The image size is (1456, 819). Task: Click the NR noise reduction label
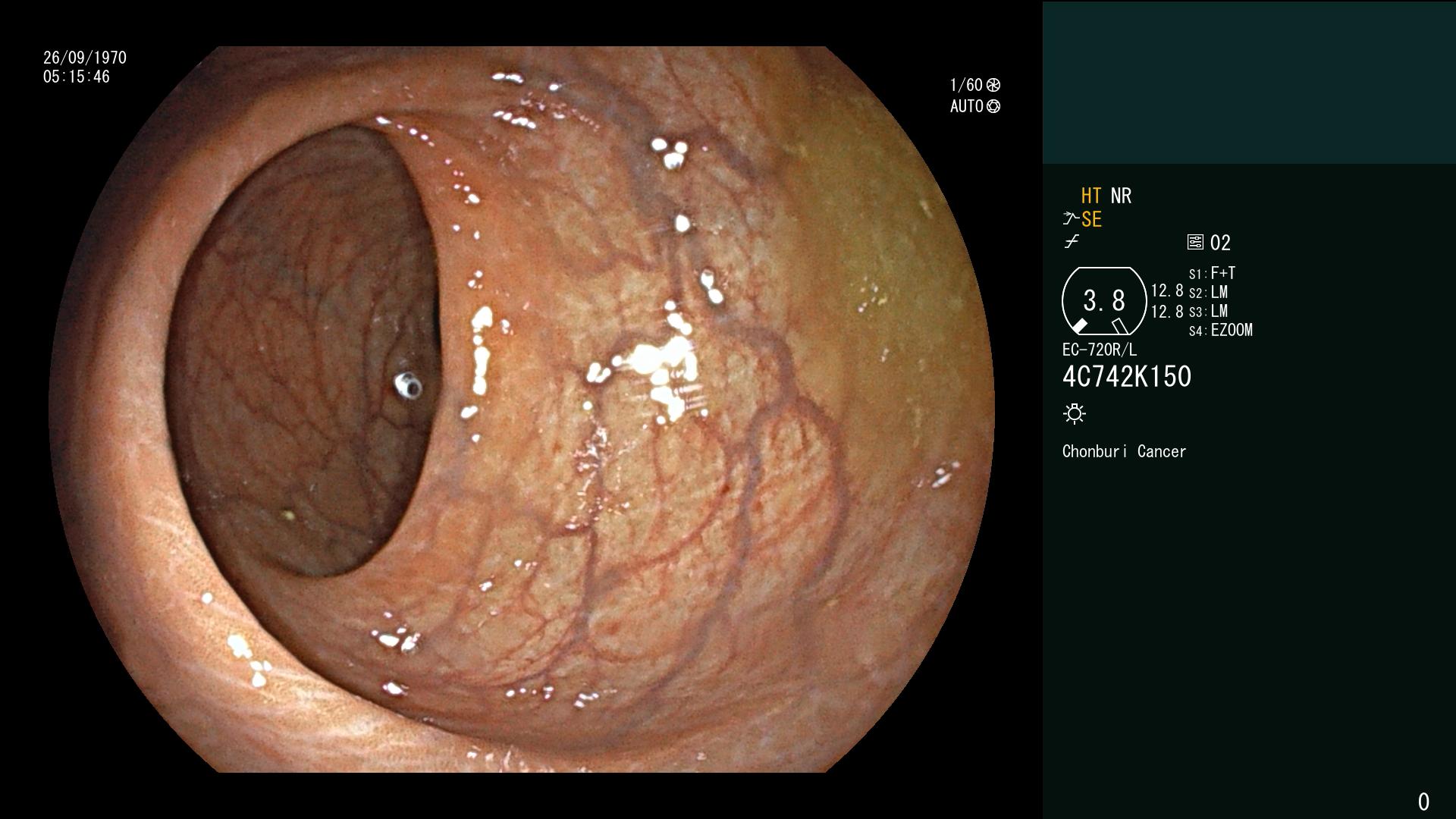click(x=1121, y=196)
